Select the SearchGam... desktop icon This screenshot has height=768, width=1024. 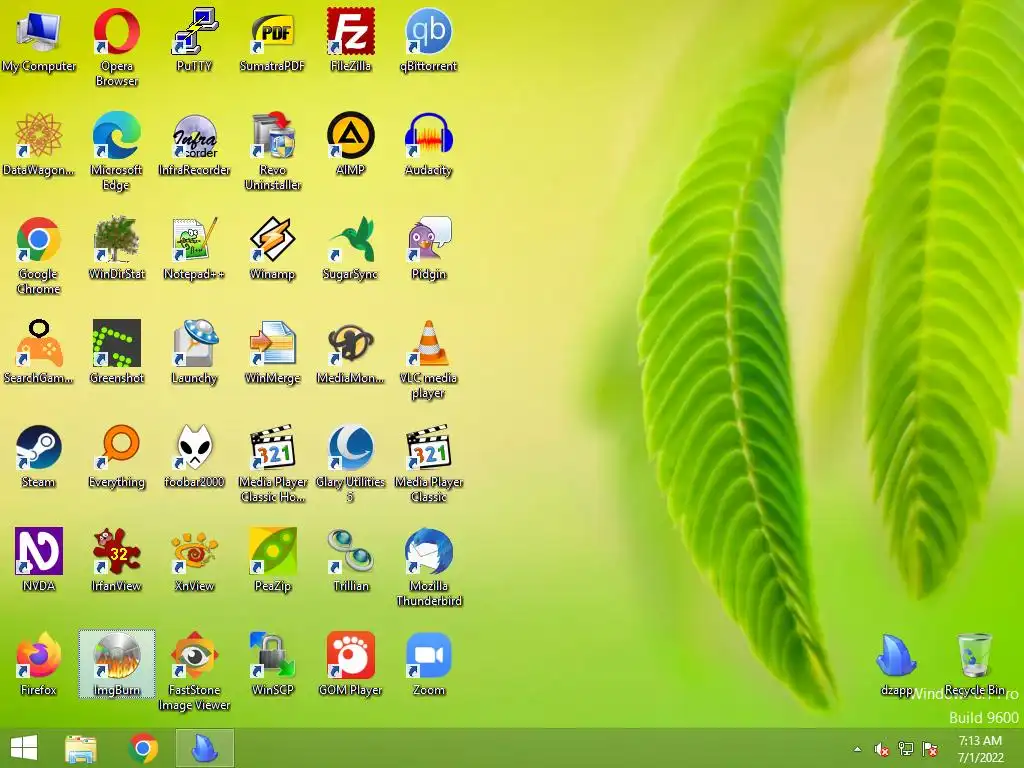tap(39, 352)
